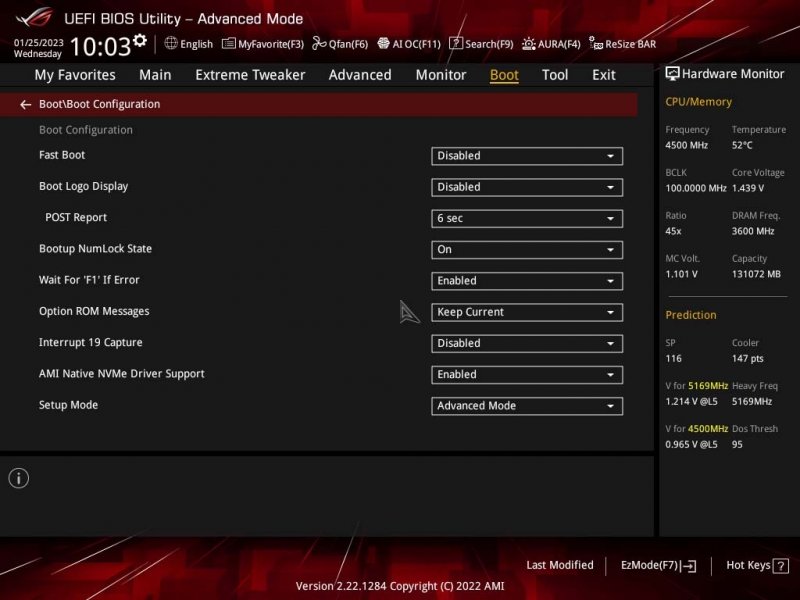Open Option ROM Messages dropdown
This screenshot has width=800, height=600.
tap(527, 312)
